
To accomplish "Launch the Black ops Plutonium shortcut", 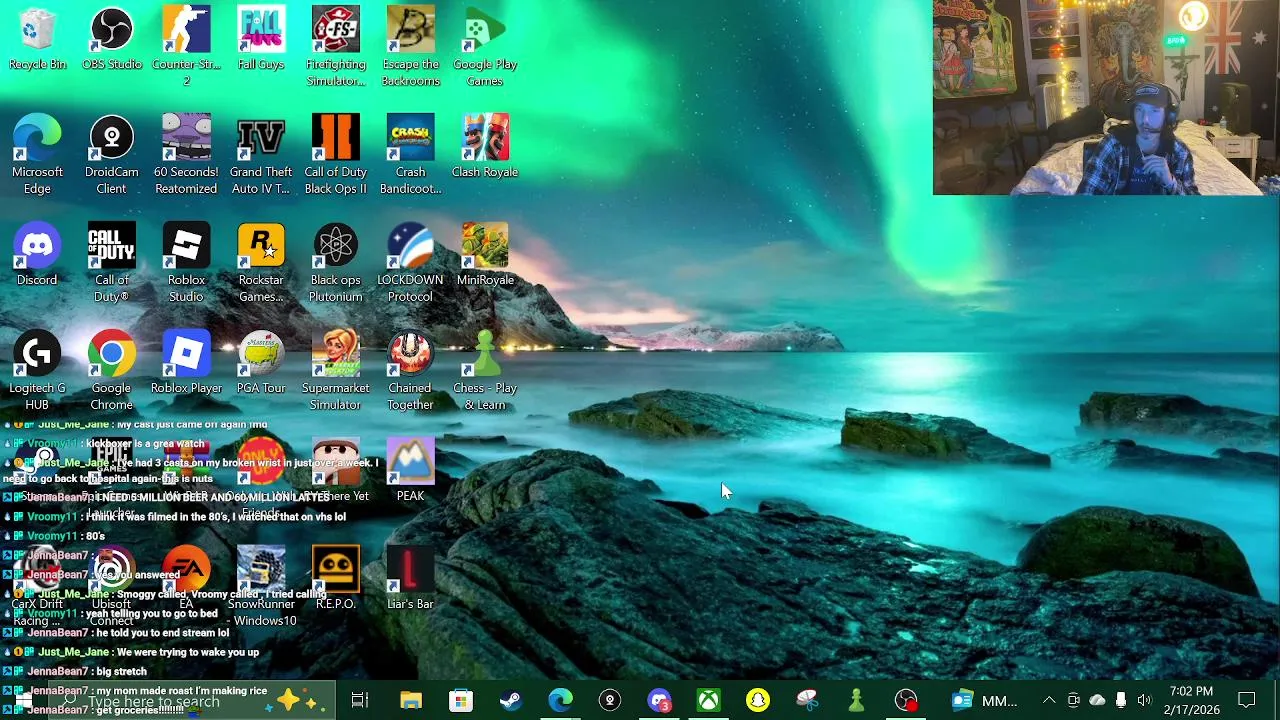I will point(335,263).
